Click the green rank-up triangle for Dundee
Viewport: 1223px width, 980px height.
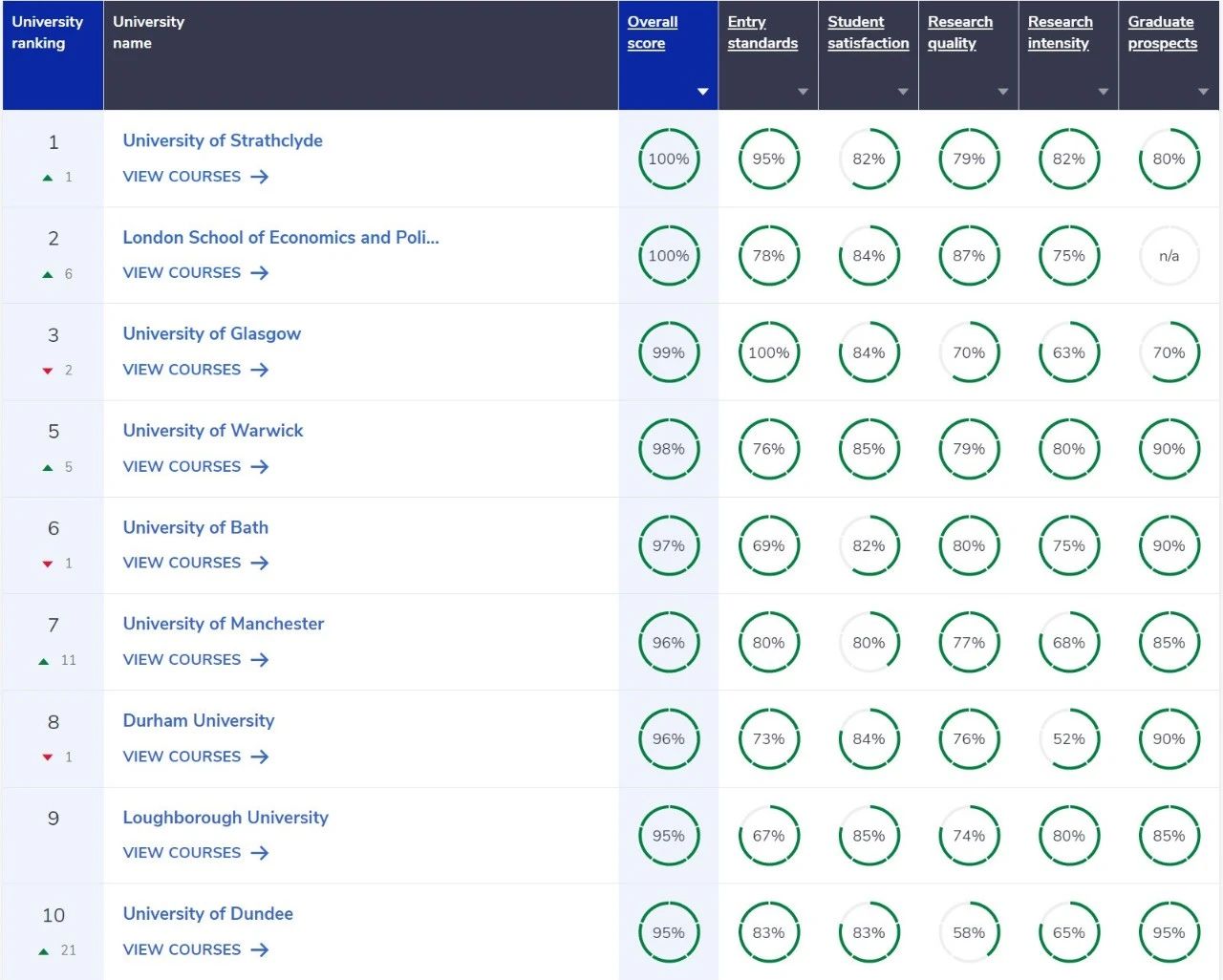(44, 951)
